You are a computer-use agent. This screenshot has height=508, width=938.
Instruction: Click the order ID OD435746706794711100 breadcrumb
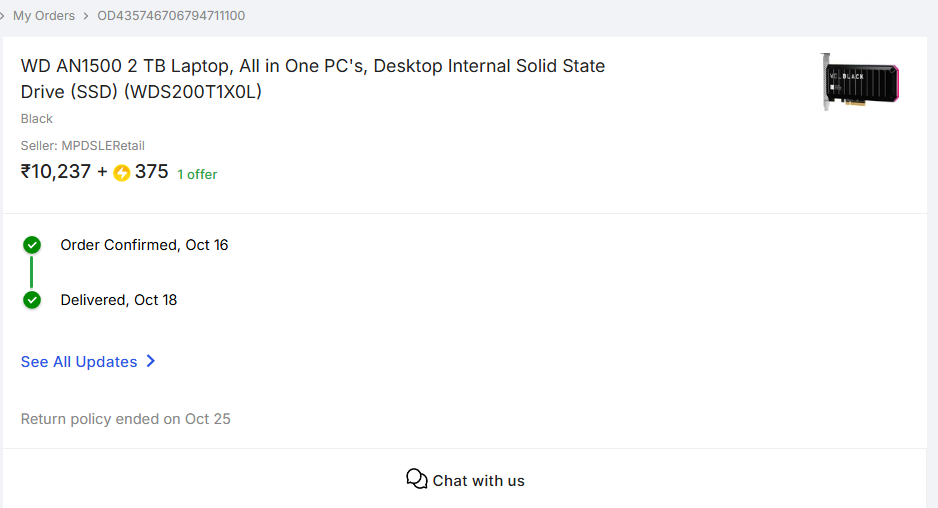[x=171, y=16]
